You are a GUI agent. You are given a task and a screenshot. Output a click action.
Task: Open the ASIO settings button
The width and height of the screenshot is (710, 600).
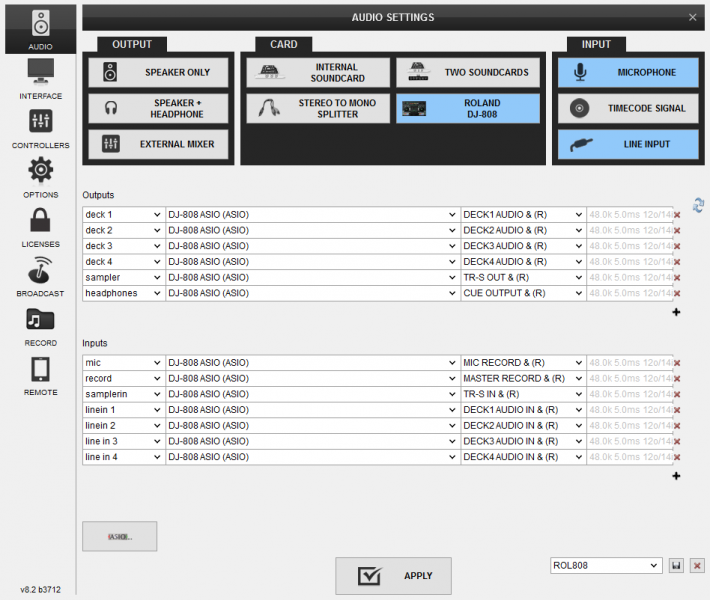coord(120,537)
